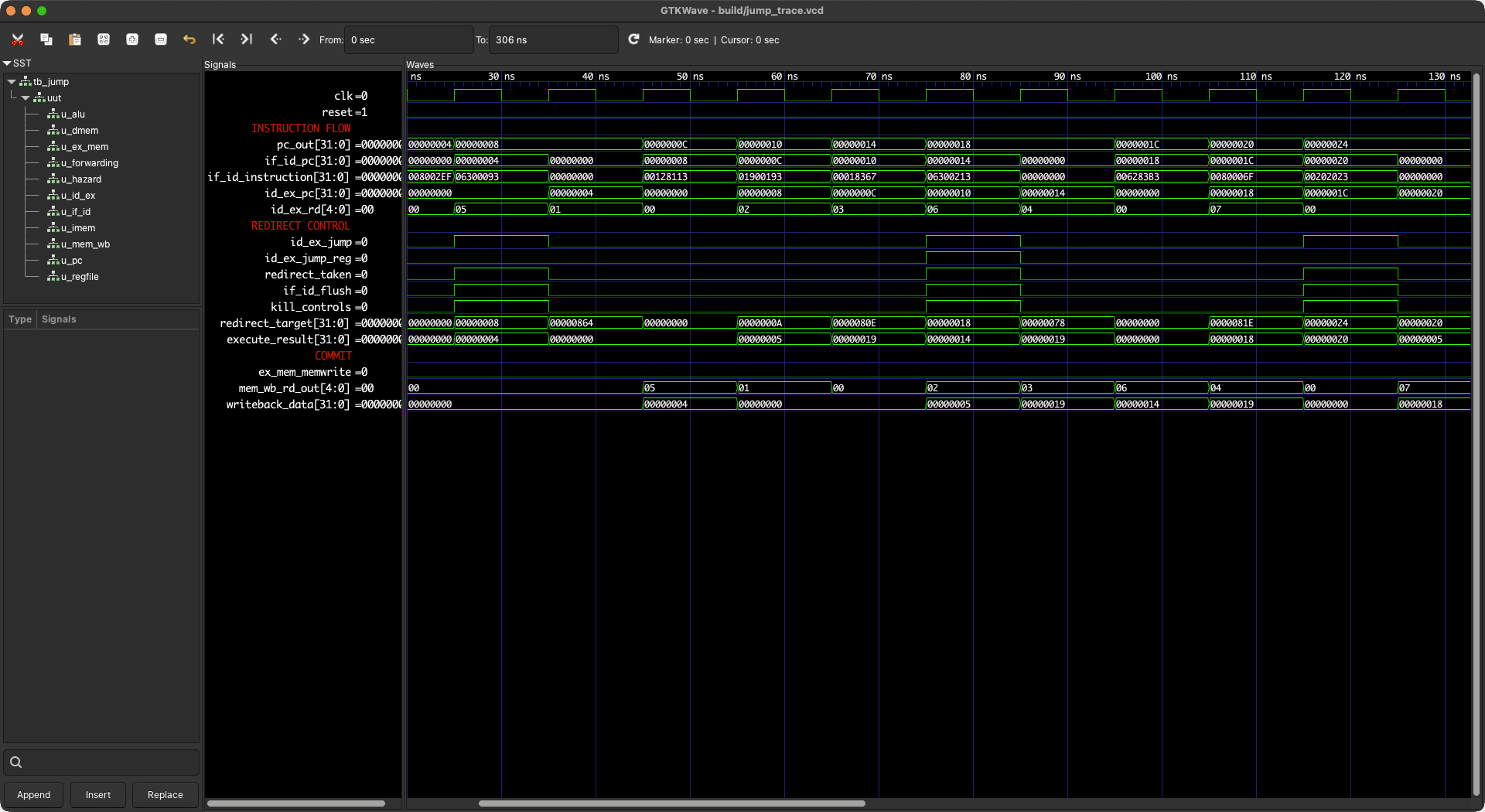Click the Insert button
The width and height of the screenshot is (1485, 812).
coord(98,795)
